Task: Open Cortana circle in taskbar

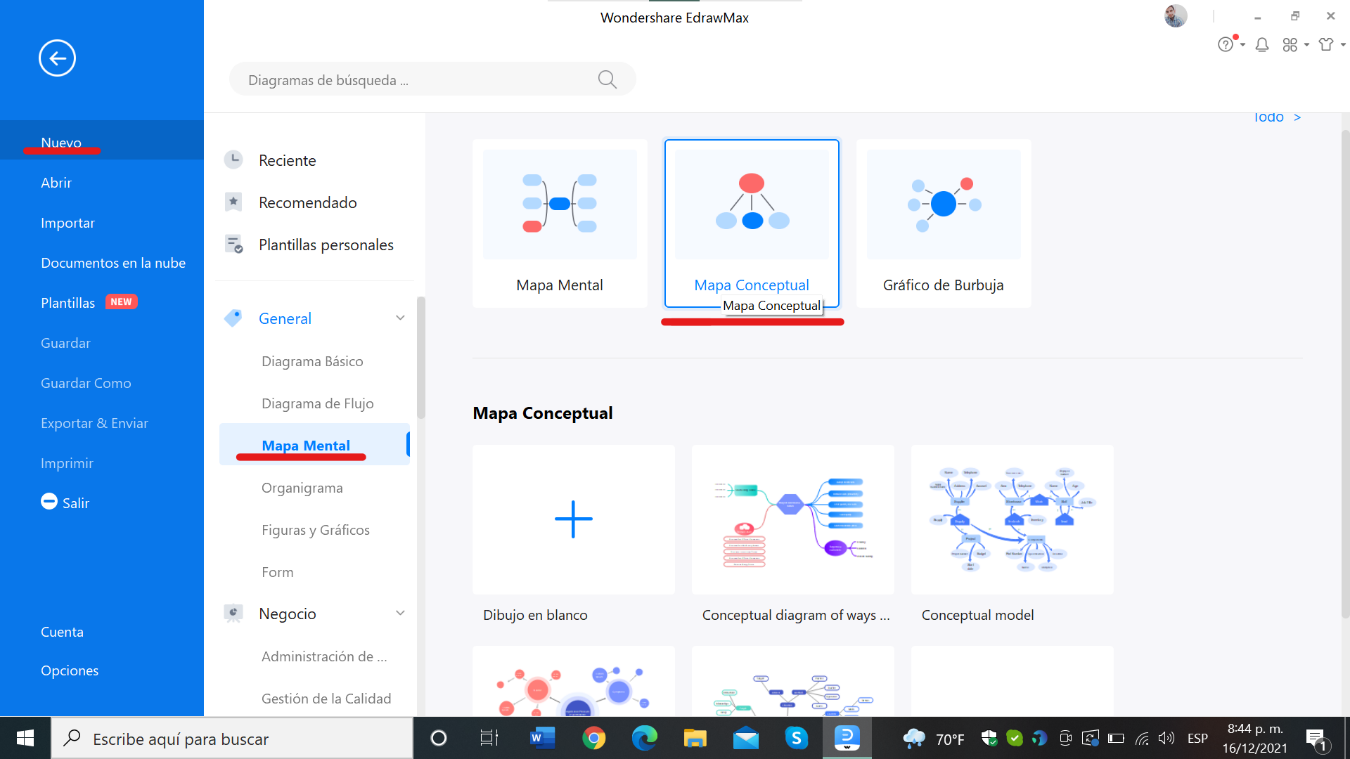Action: [438, 738]
